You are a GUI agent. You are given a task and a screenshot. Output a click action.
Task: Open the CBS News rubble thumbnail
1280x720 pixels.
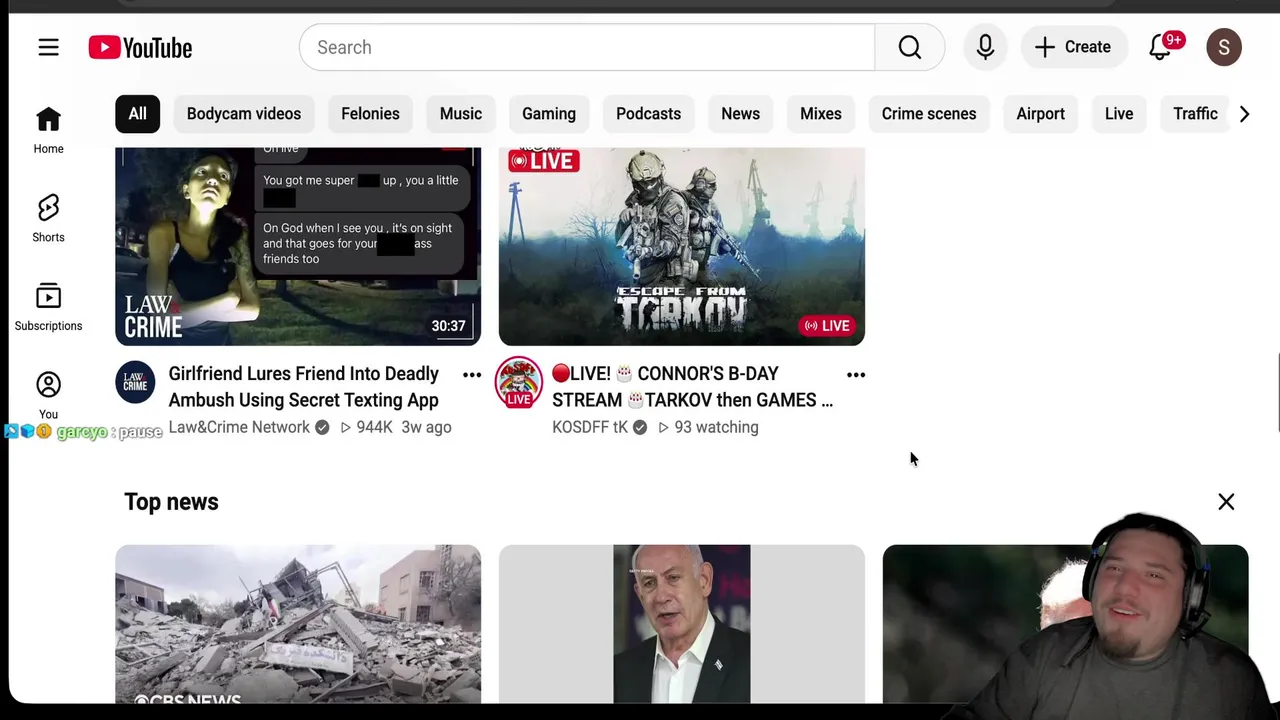point(298,624)
